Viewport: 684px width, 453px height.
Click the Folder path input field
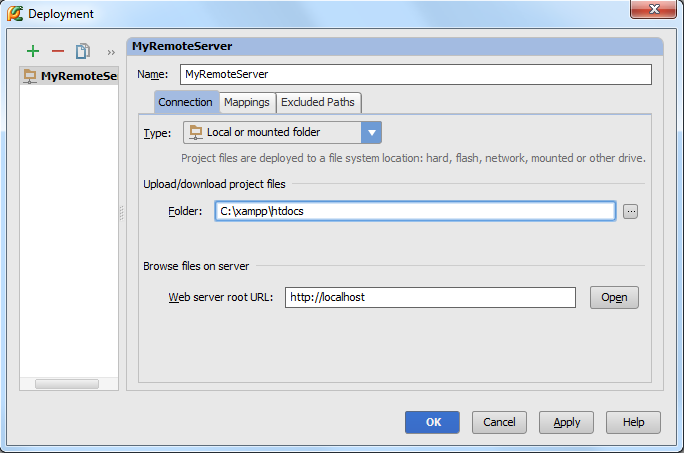pyautogui.click(x=415, y=211)
